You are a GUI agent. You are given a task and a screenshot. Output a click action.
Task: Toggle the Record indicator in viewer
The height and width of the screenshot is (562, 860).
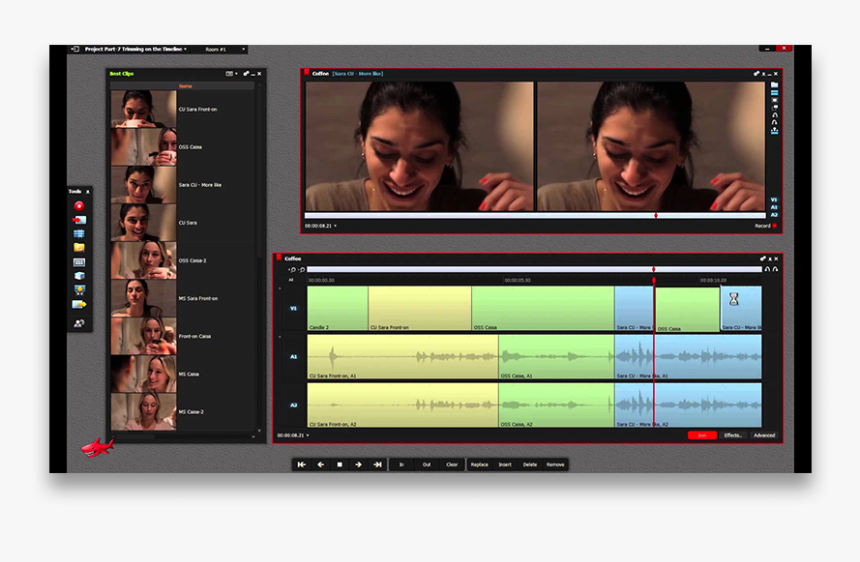coord(766,226)
